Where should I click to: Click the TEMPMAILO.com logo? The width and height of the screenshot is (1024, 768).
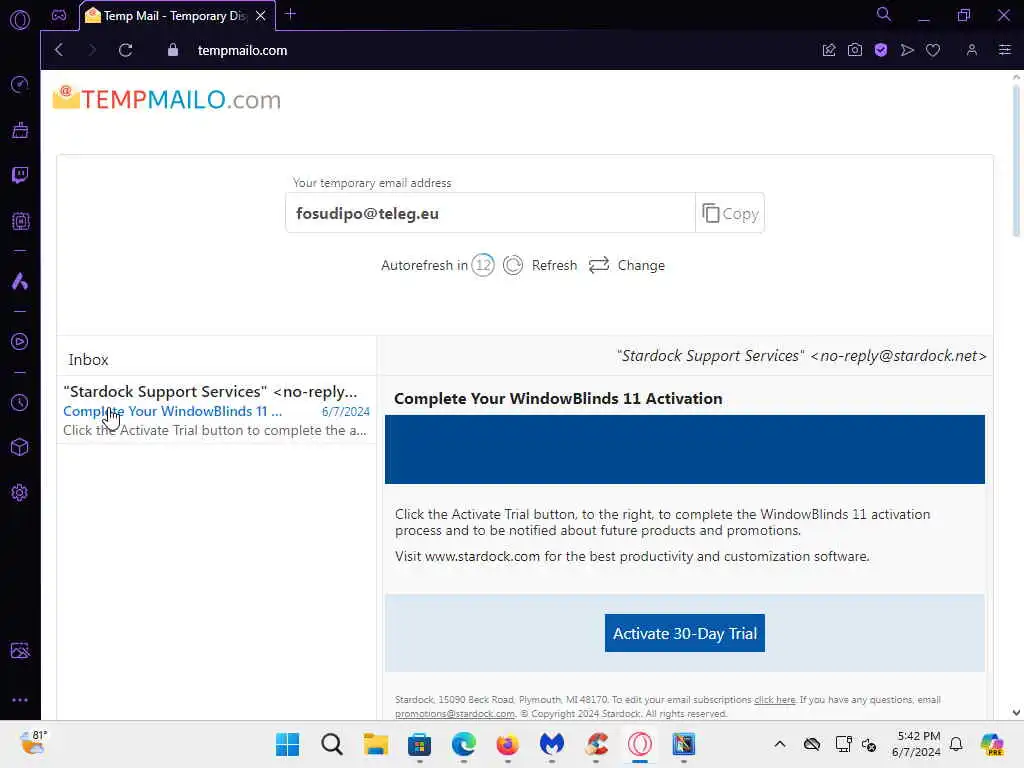tap(167, 99)
